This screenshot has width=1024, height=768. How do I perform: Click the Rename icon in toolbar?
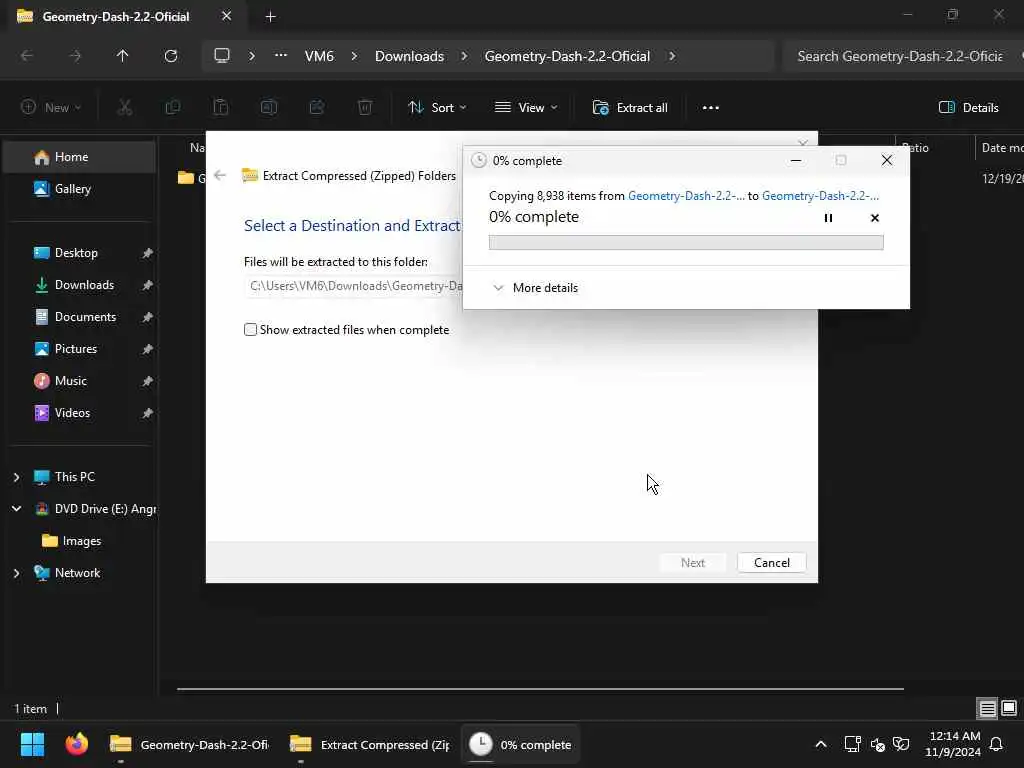[269, 108]
